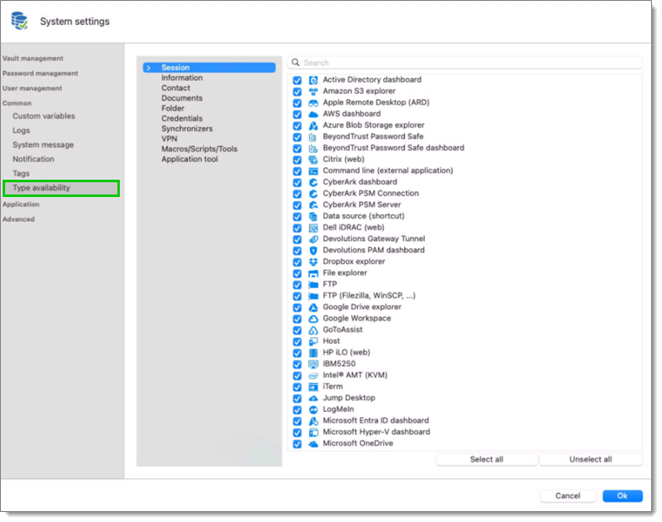Click the Azure Blob Storage explorer icon
This screenshot has width=662, height=522.
pyautogui.click(x=313, y=125)
